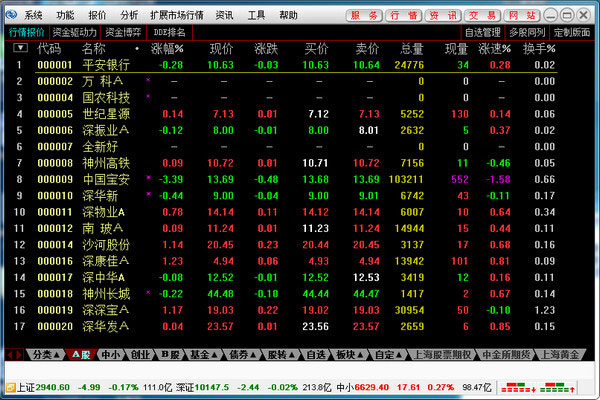Click the 服务 button
Screen dimensions: 600x400
tap(364, 15)
